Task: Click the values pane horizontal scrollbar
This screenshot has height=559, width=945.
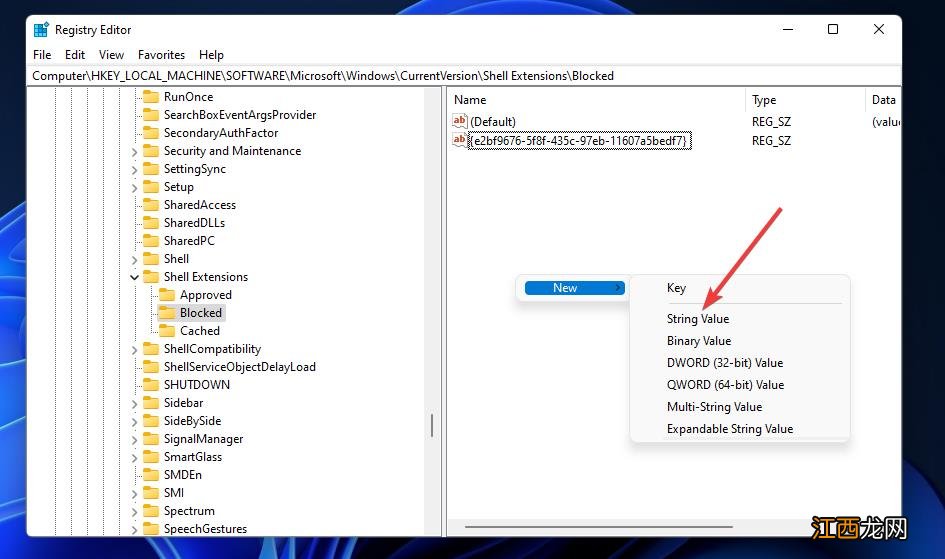Action: pos(598,527)
